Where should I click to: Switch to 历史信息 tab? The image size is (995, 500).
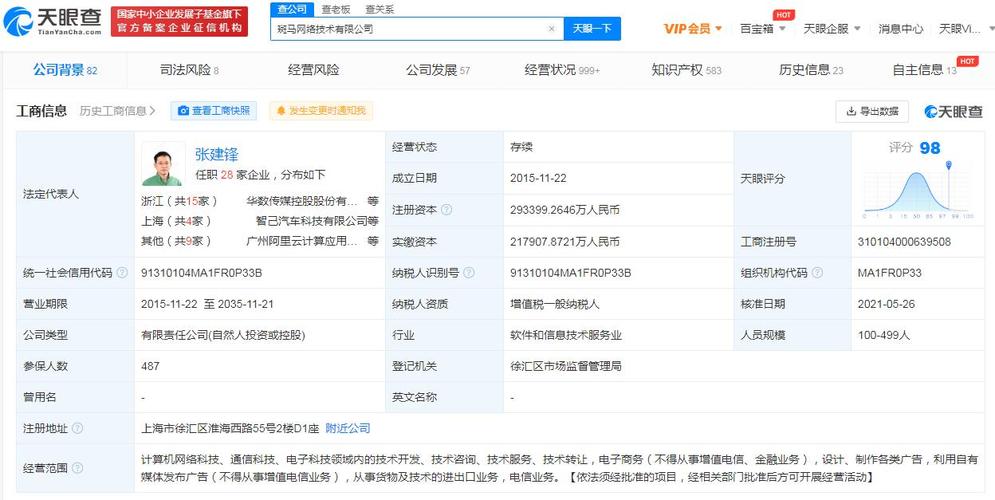tap(811, 70)
